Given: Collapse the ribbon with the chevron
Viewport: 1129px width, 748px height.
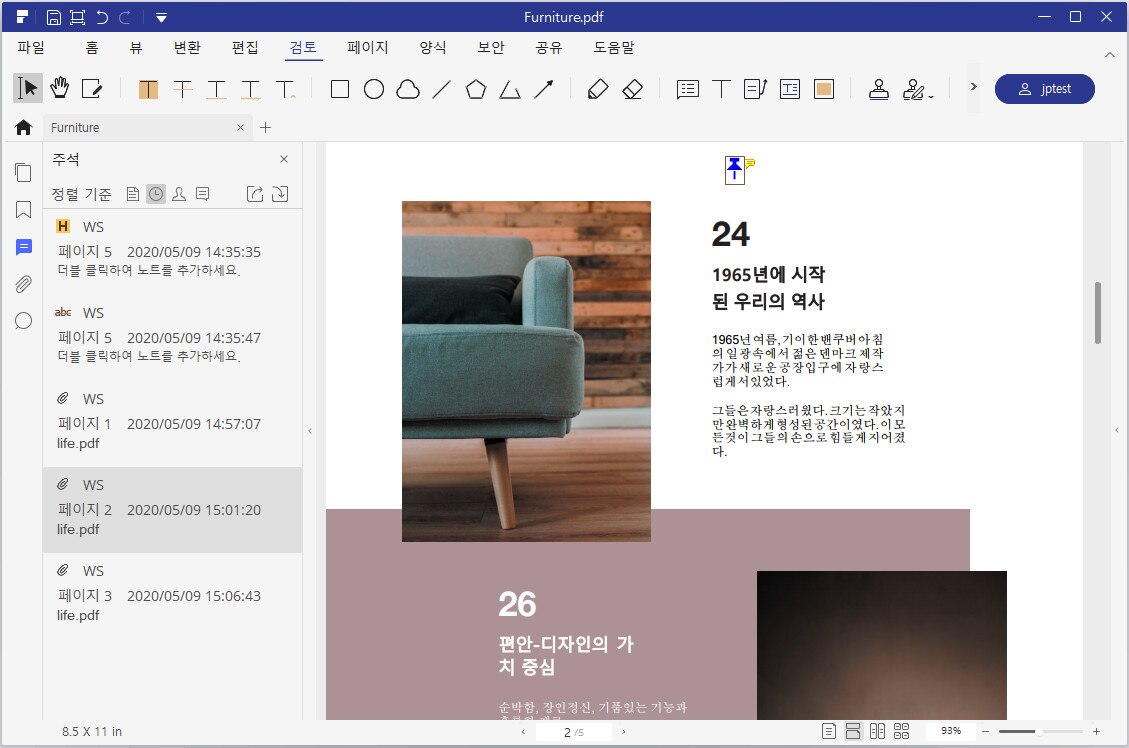Looking at the screenshot, I should (1110, 55).
